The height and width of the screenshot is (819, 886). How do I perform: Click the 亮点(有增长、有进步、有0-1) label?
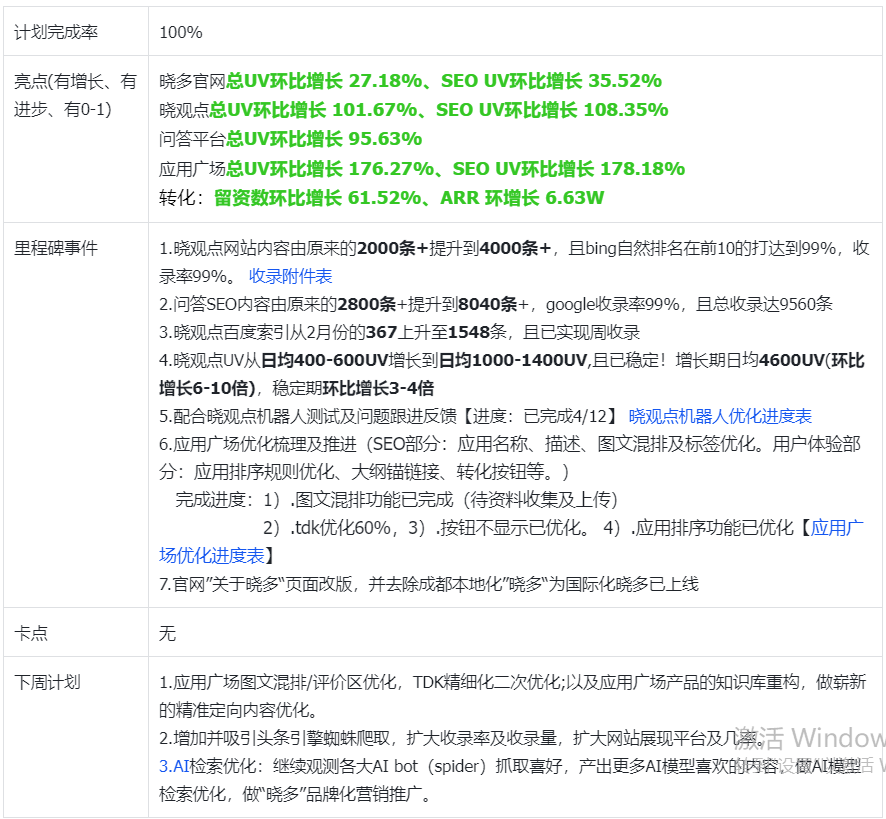[76, 95]
